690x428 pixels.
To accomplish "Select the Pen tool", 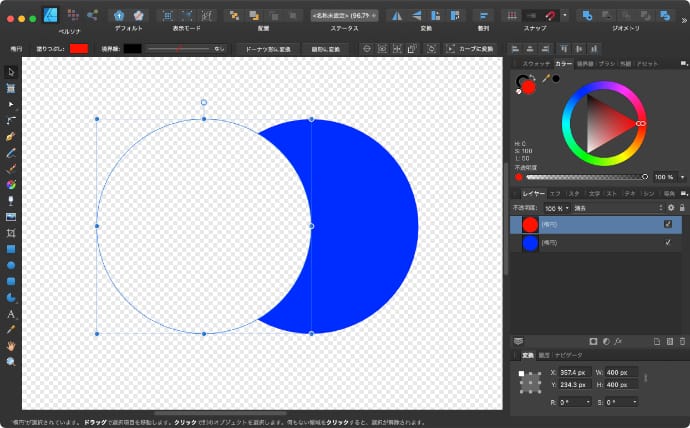I will pos(11,136).
